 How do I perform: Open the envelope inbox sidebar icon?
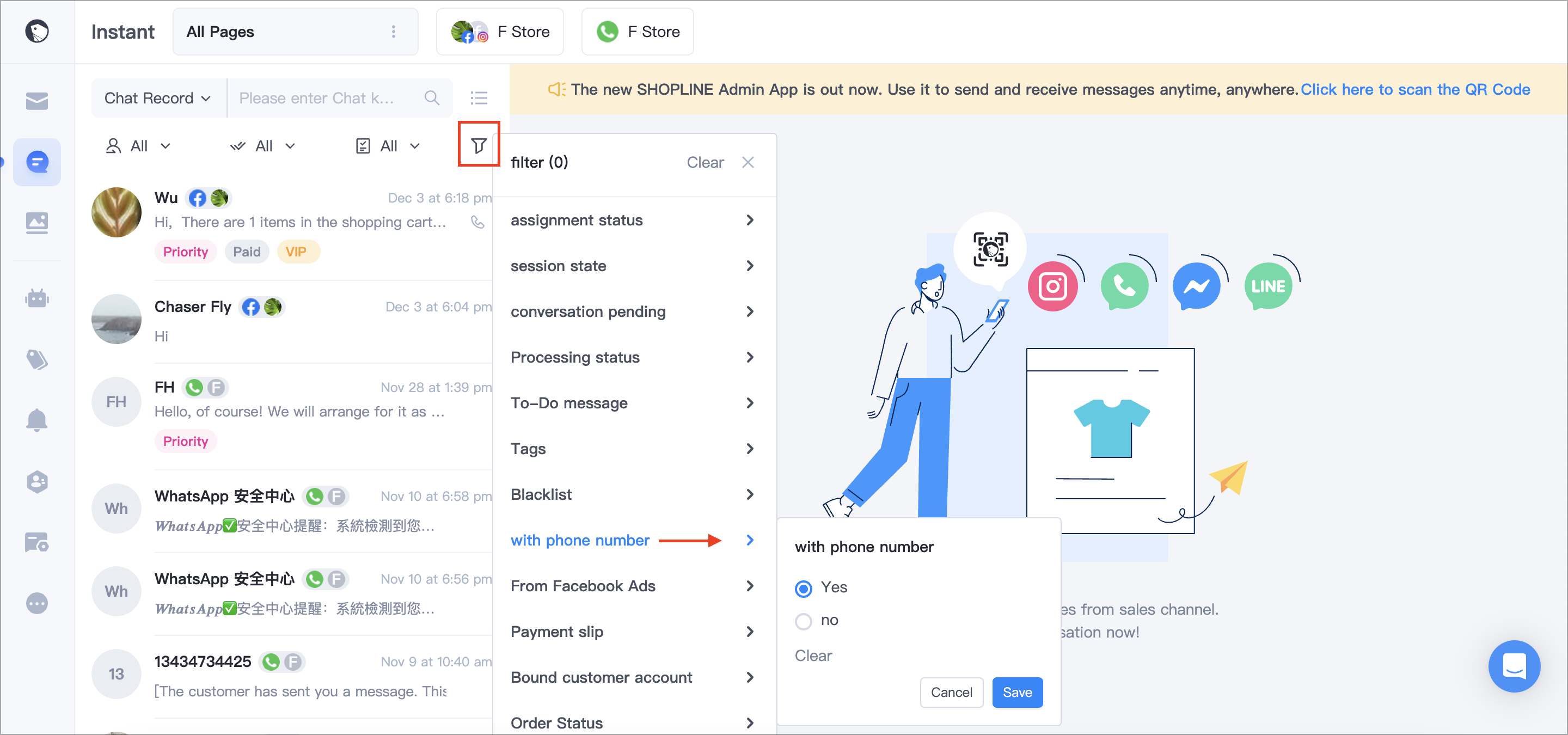37,100
